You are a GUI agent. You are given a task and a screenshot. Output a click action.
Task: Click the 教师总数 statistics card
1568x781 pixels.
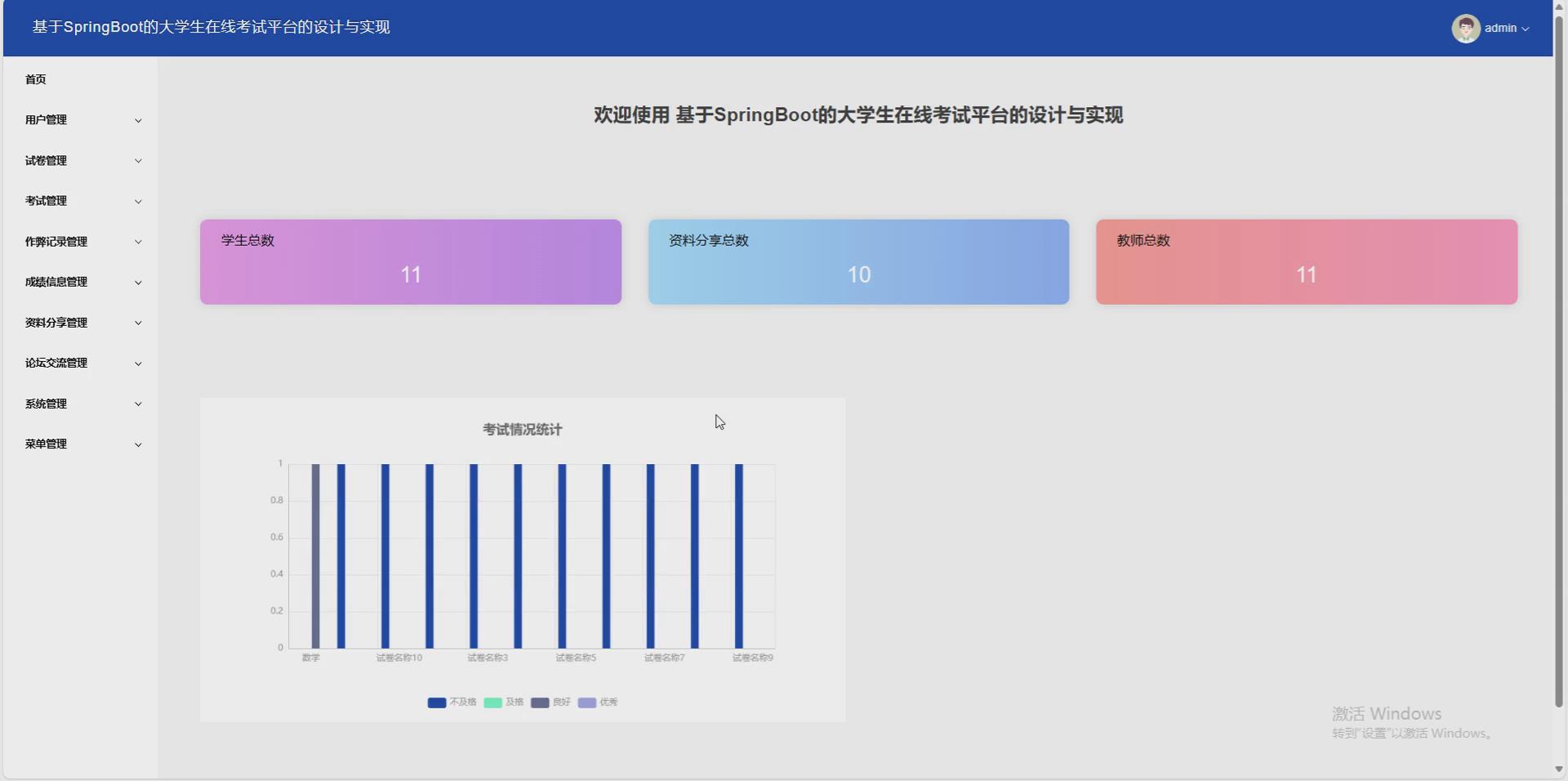point(1307,261)
